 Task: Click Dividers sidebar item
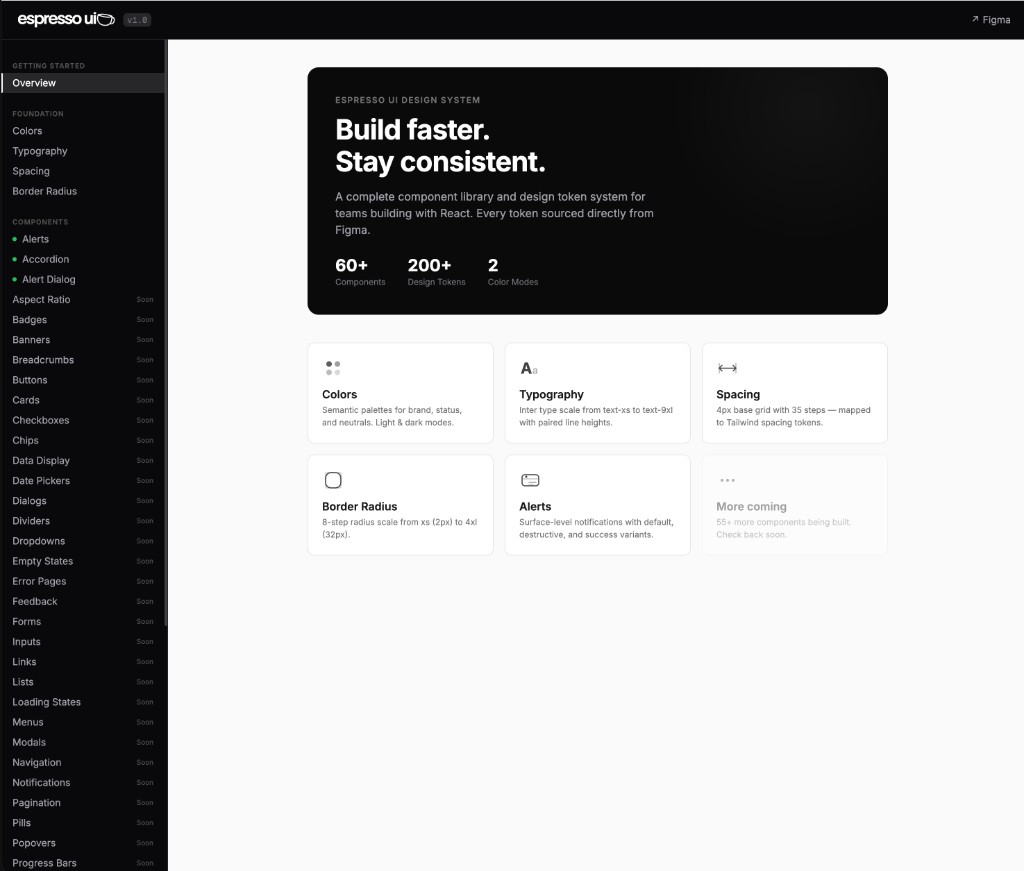[83, 521]
